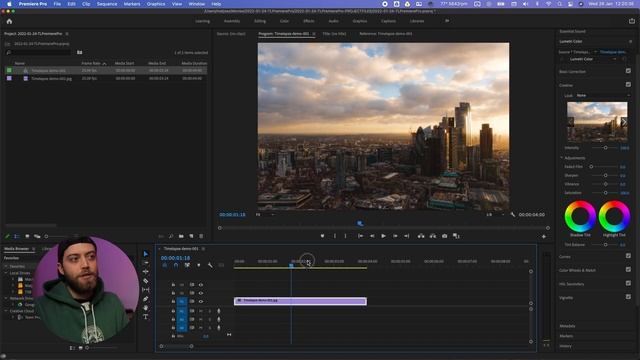This screenshot has width=640, height=360.
Task: Select the Hand tool
Action: click(146, 308)
